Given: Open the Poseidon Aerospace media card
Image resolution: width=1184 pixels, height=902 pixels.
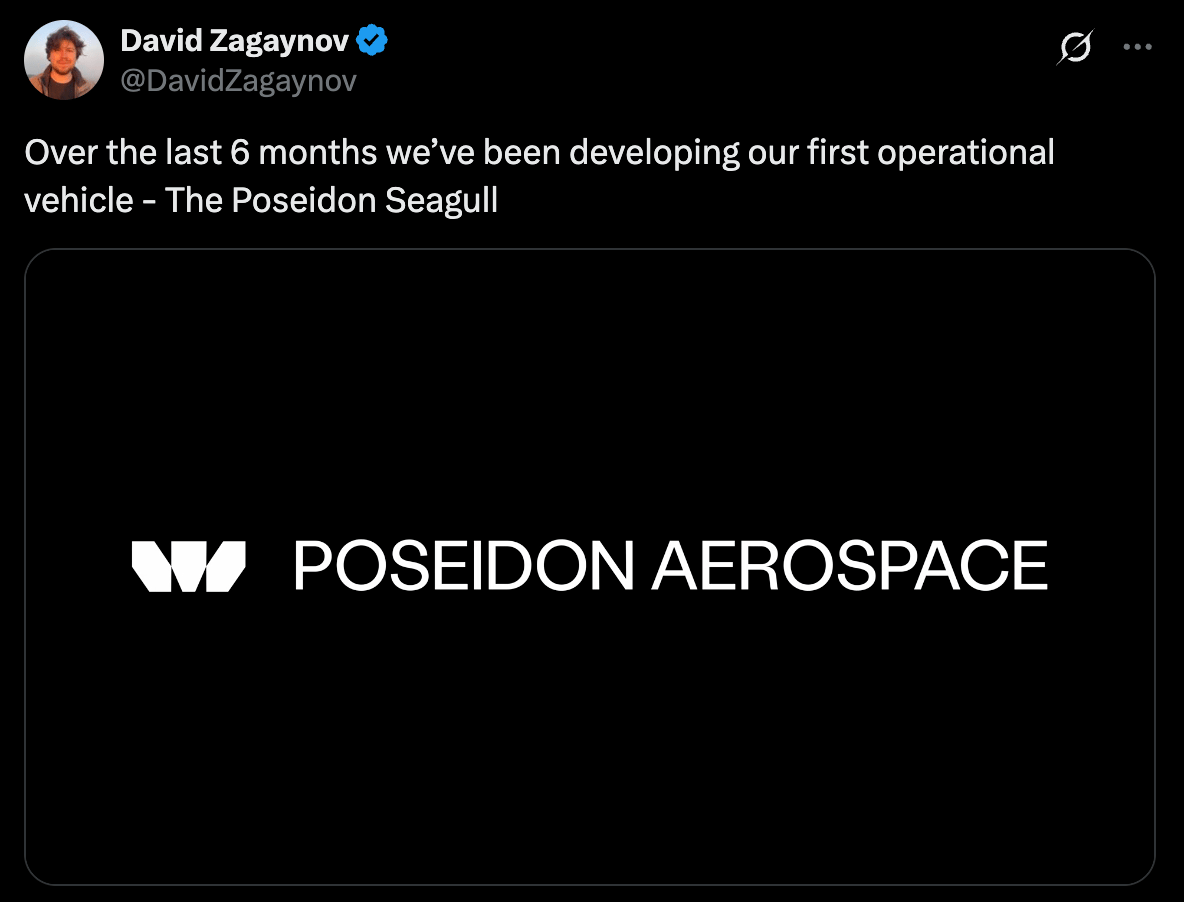Looking at the screenshot, I should tap(590, 566).
